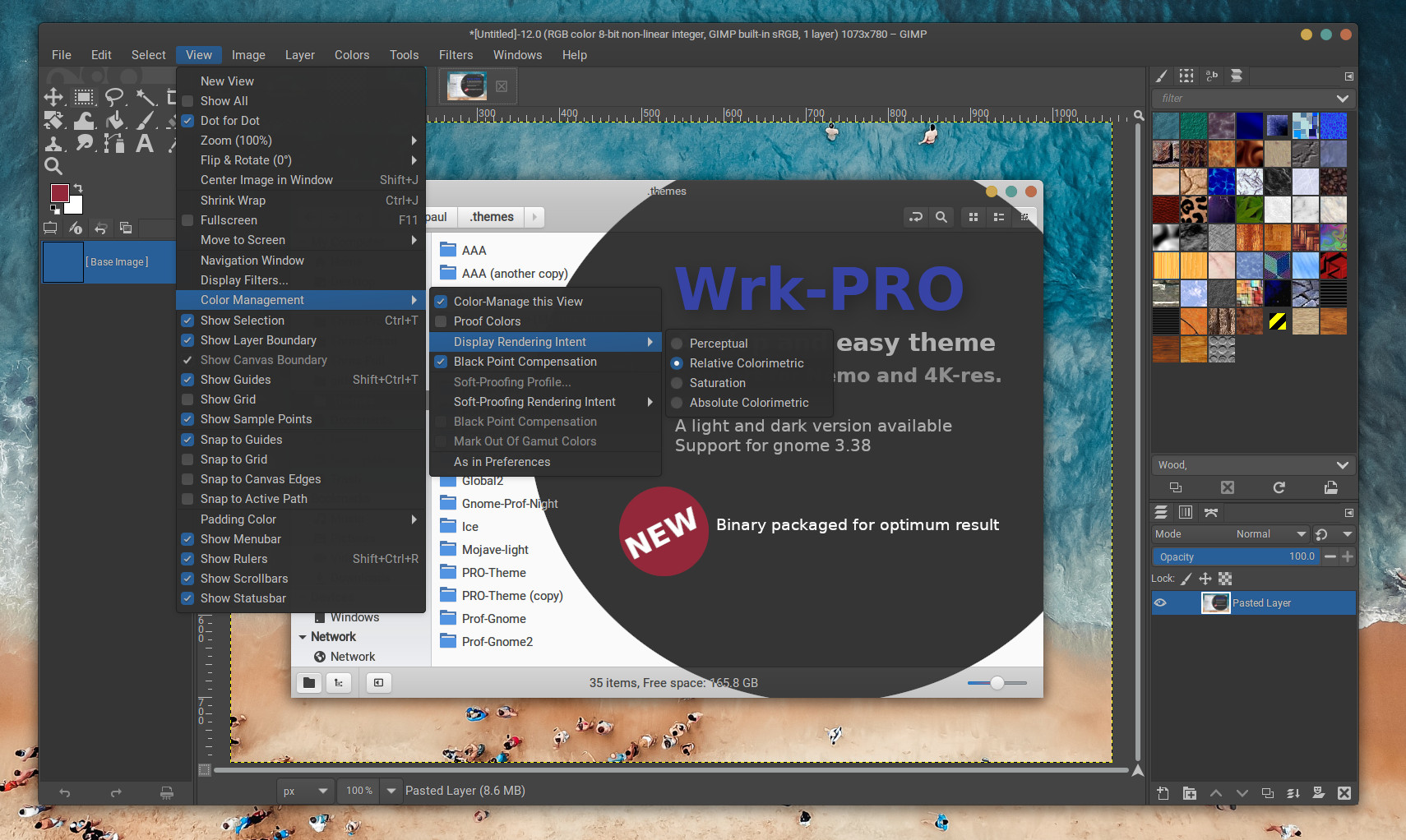Click the foreground color swatch

(x=58, y=192)
